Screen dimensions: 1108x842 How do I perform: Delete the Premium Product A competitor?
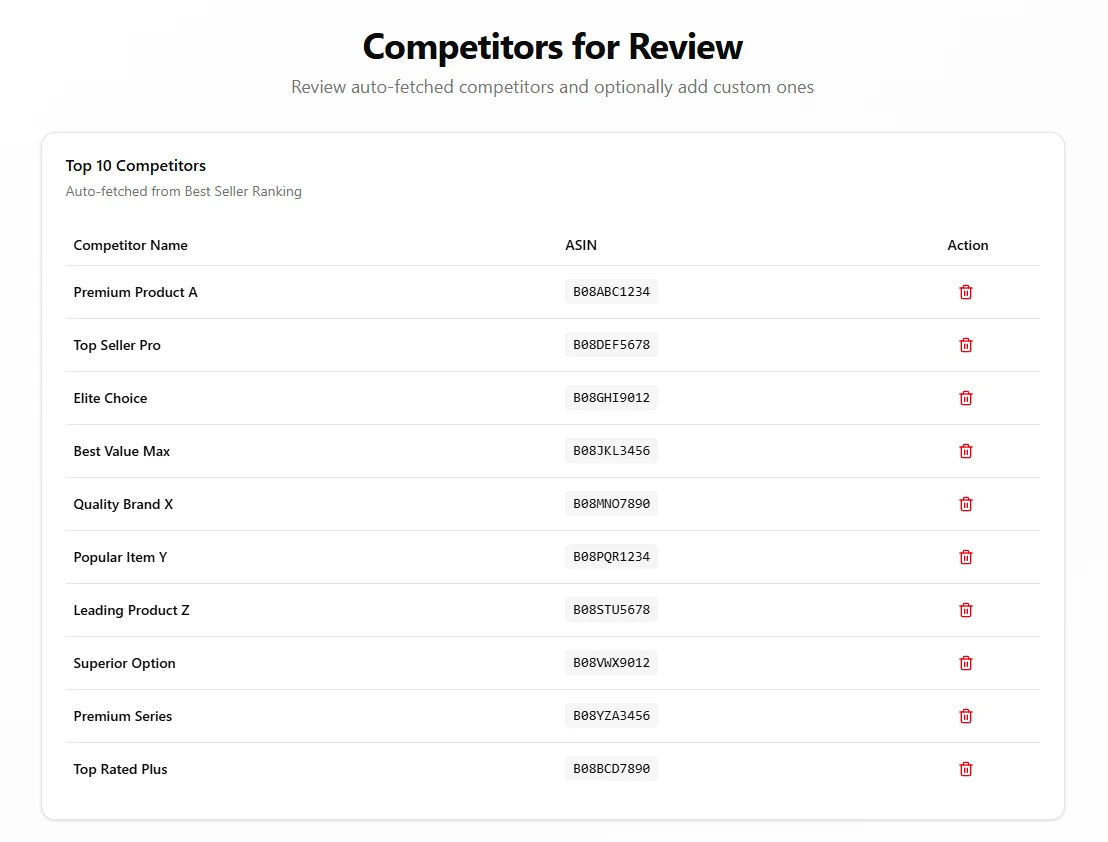coord(965,292)
